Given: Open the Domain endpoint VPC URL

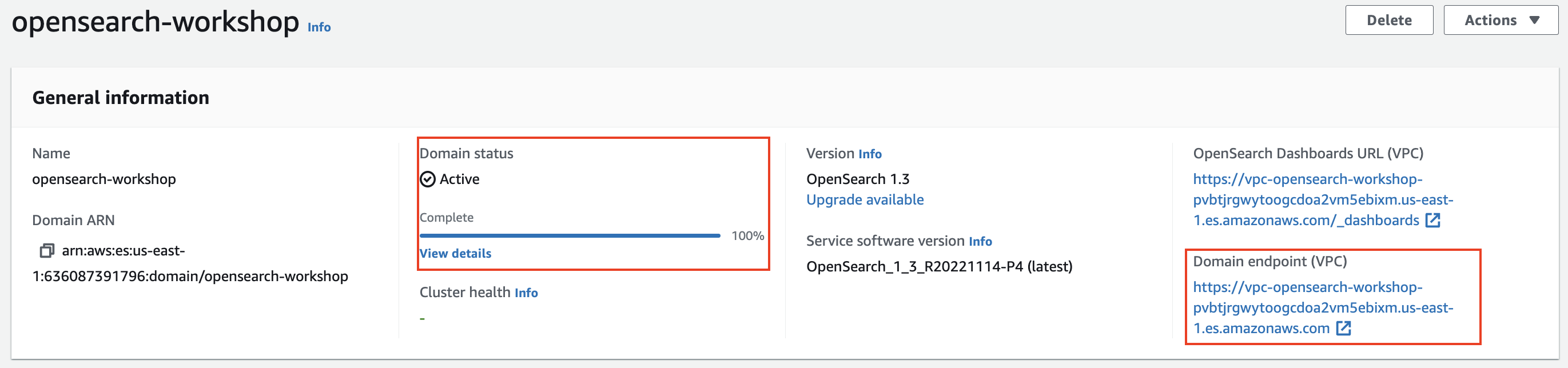Looking at the screenshot, I should pyautogui.click(x=1323, y=308).
